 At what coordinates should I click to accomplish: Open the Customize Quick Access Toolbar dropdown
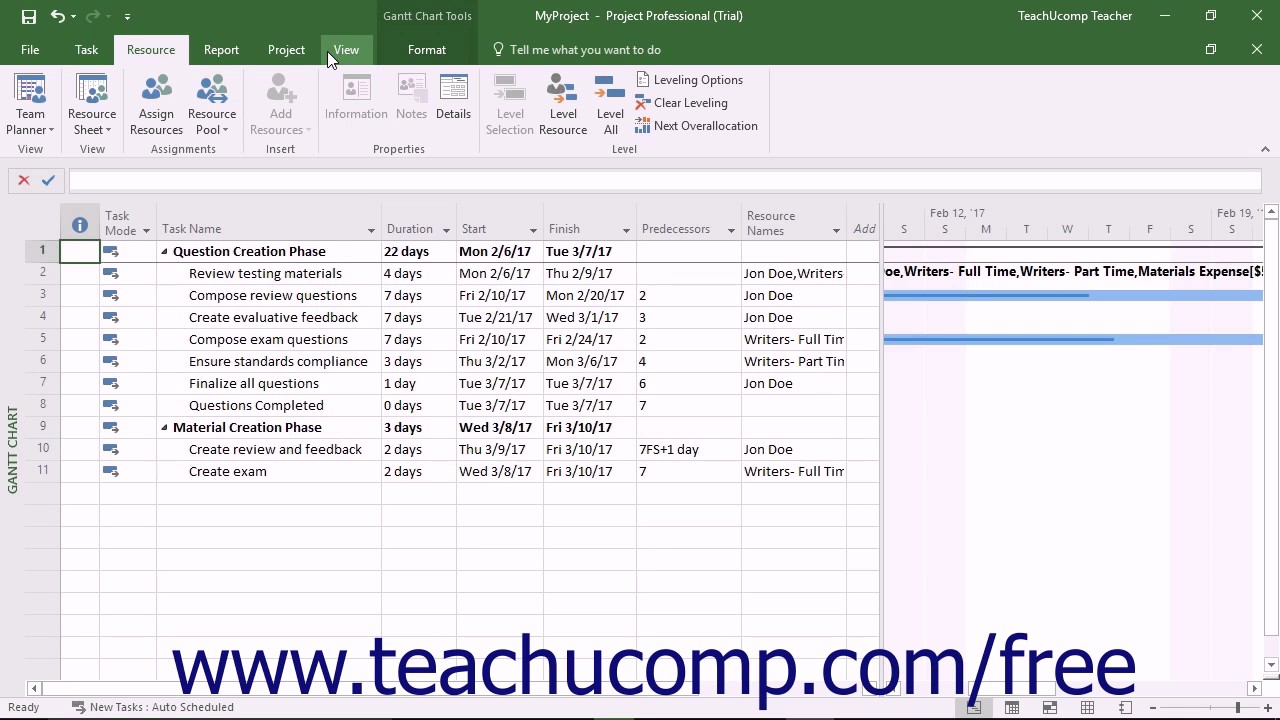(127, 17)
